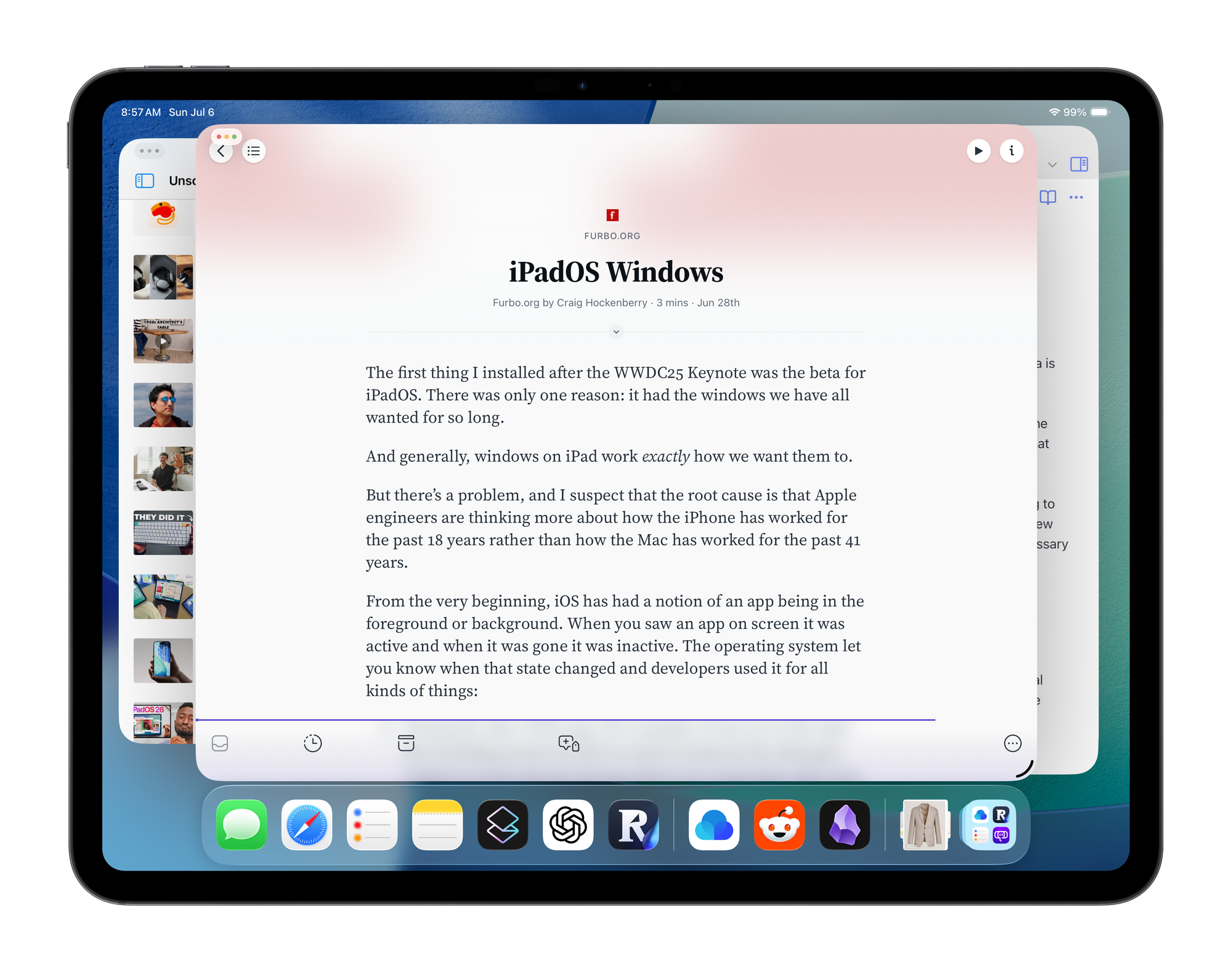The height and width of the screenshot is (971, 1232).
Task: Launch ChatGPT from the dock
Action: (x=568, y=825)
